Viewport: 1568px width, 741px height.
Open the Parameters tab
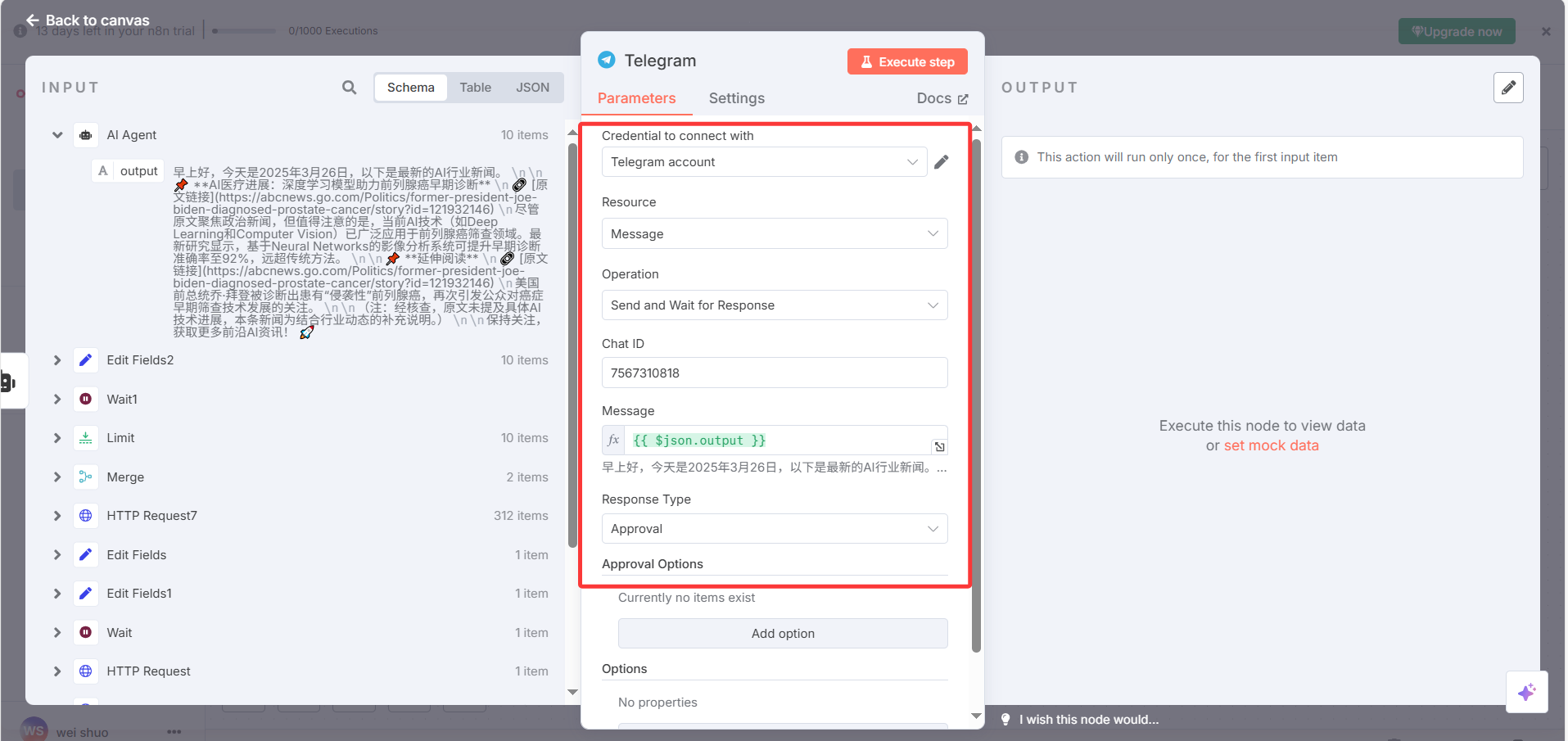click(x=637, y=98)
